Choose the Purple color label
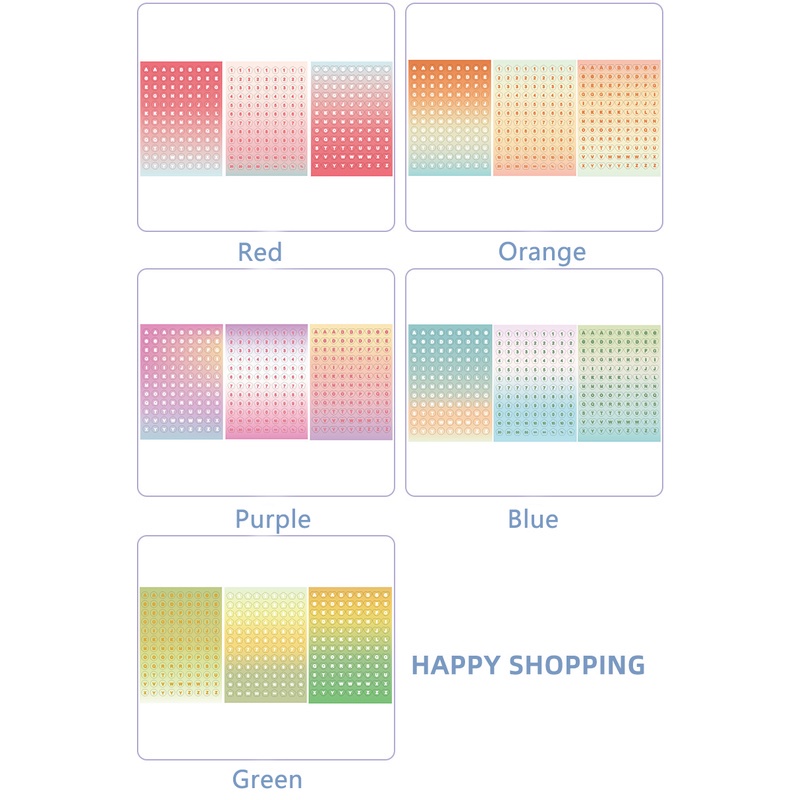The height and width of the screenshot is (800, 800). pos(273,520)
